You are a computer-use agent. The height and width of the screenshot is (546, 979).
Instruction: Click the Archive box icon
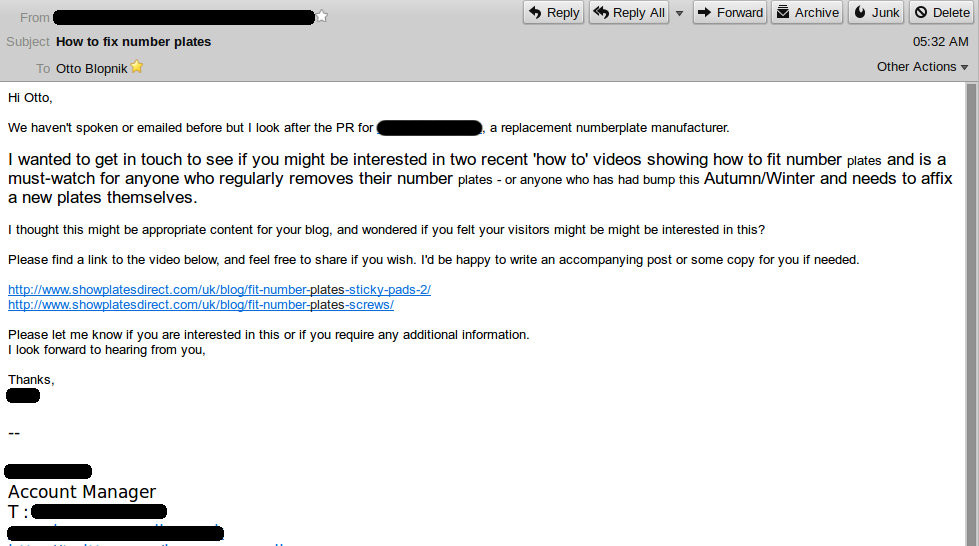click(783, 12)
